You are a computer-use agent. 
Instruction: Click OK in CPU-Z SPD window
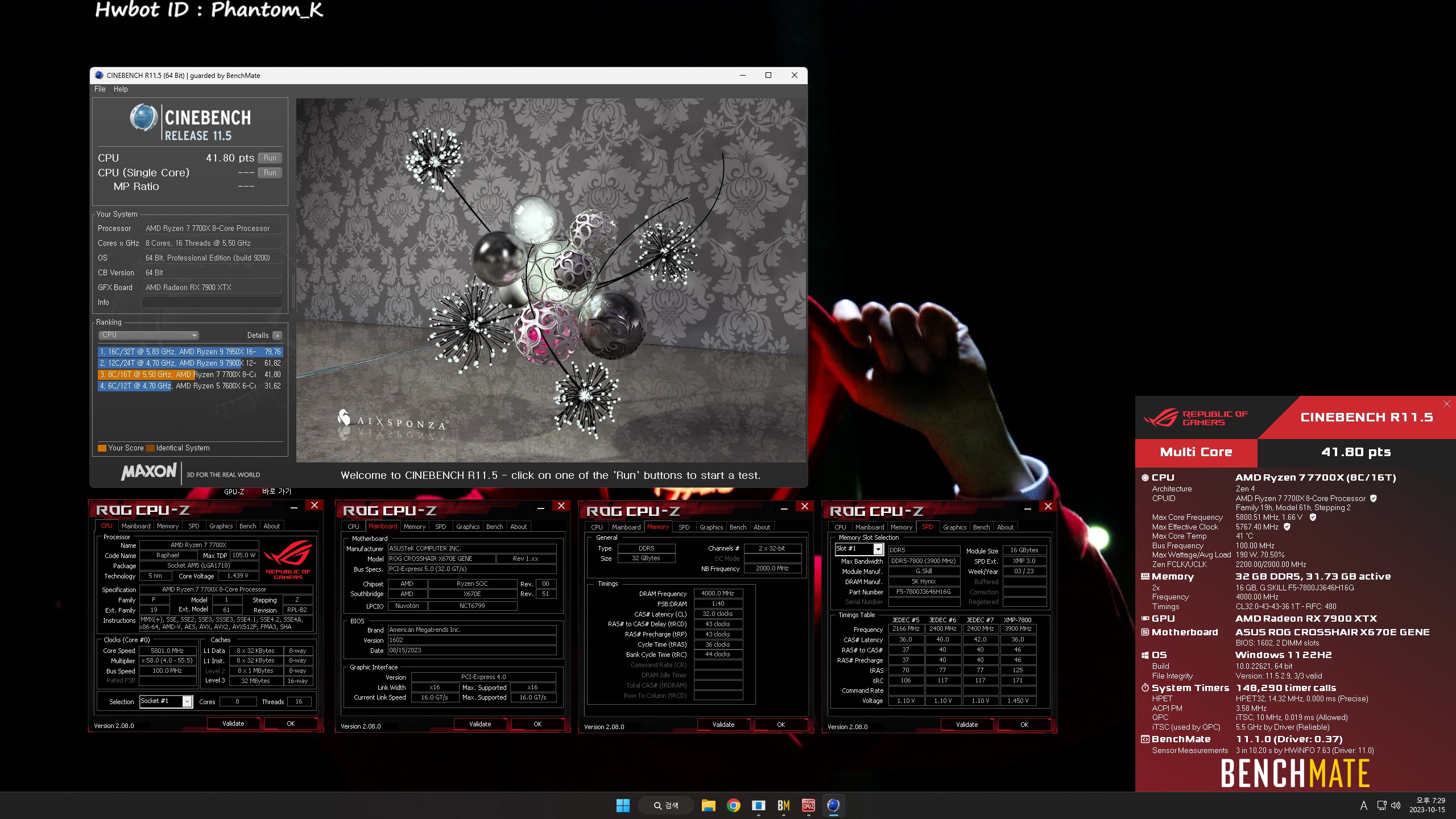click(1024, 725)
